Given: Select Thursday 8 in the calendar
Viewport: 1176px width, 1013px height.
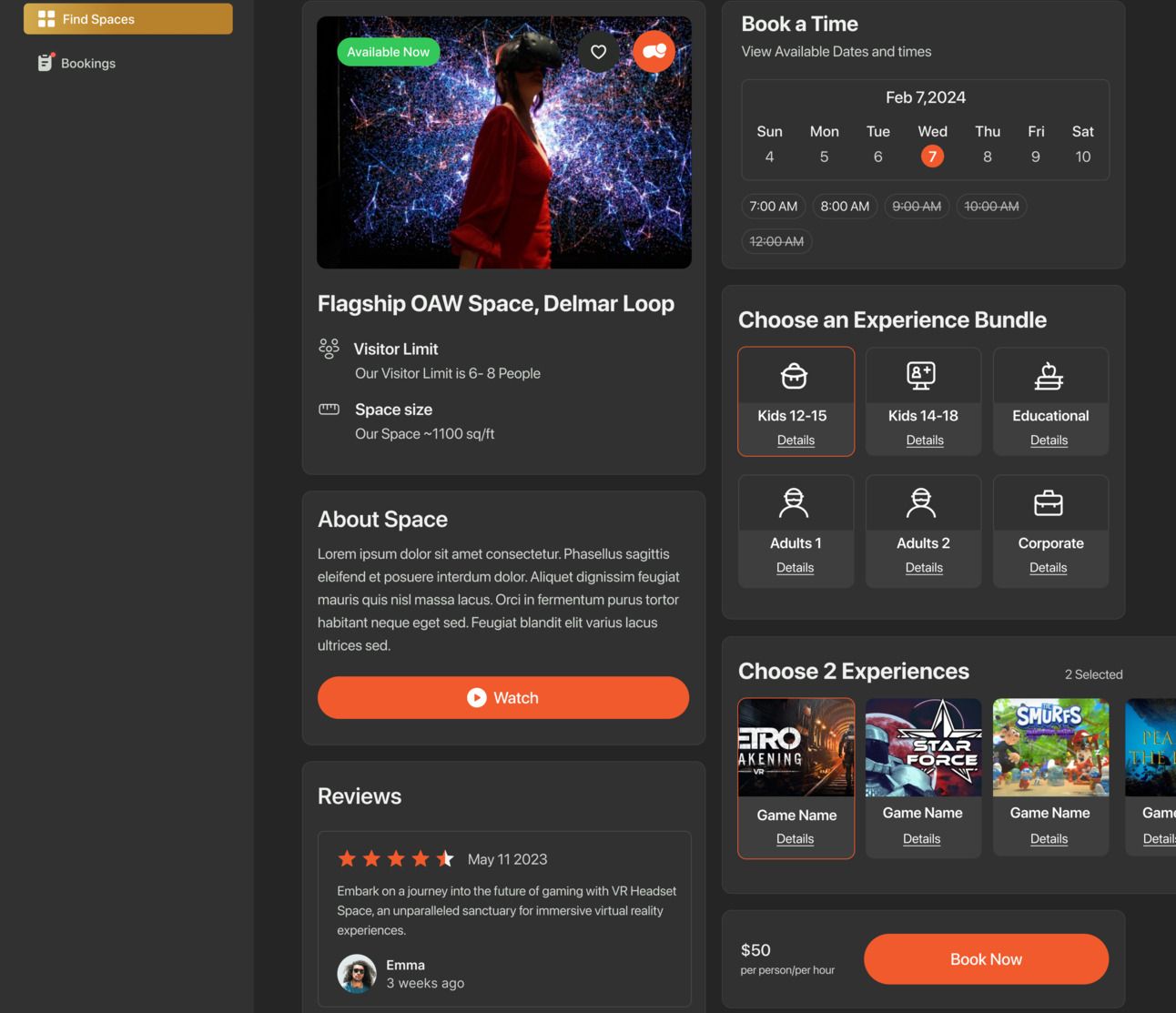Looking at the screenshot, I should point(988,157).
